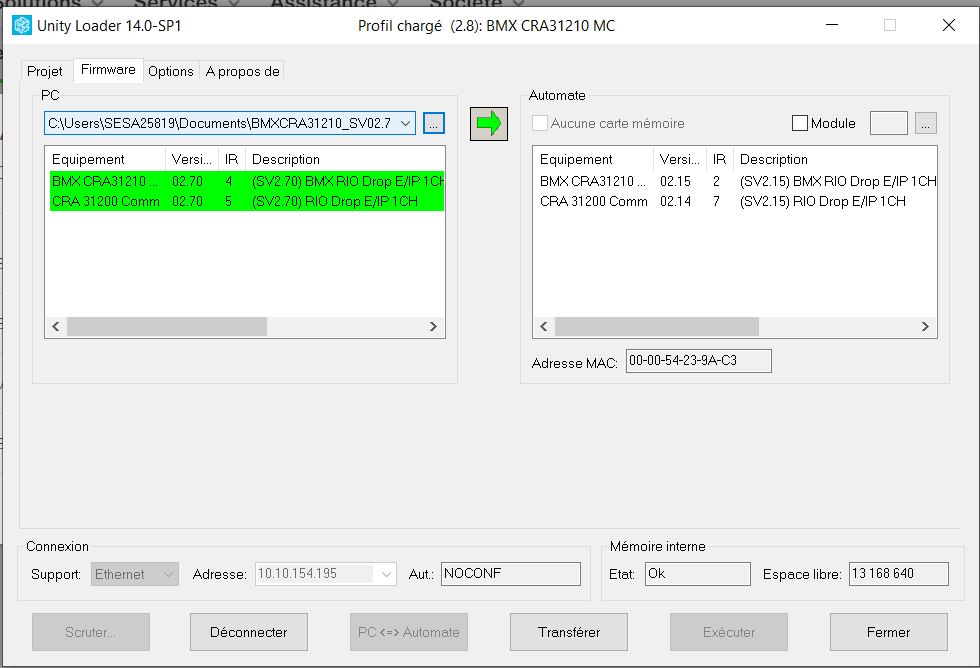Click the green transfer arrow icon
The height and width of the screenshot is (668, 980).
tap(488, 123)
